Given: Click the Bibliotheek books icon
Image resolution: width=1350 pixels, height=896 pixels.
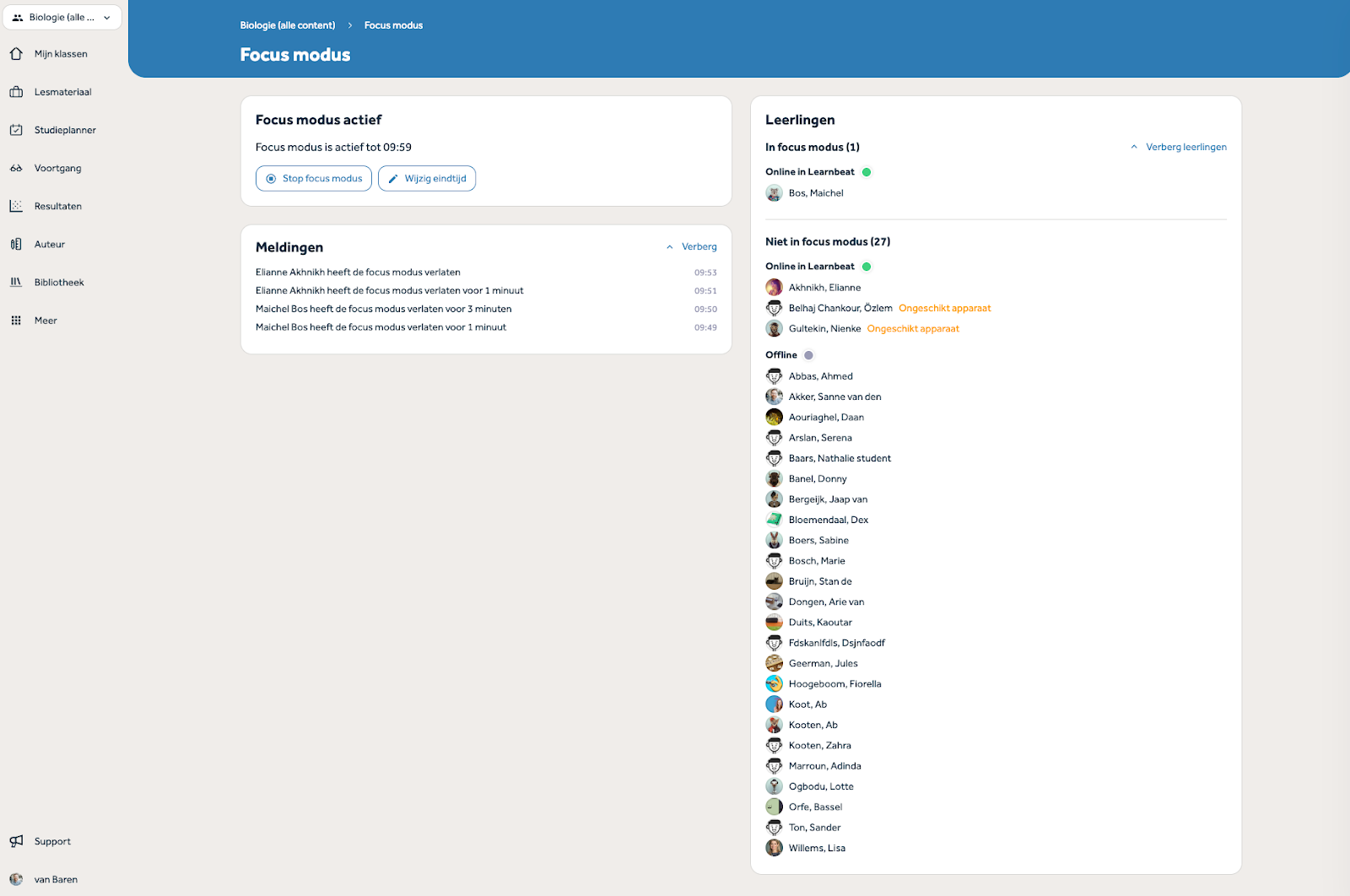Looking at the screenshot, I should [x=16, y=282].
